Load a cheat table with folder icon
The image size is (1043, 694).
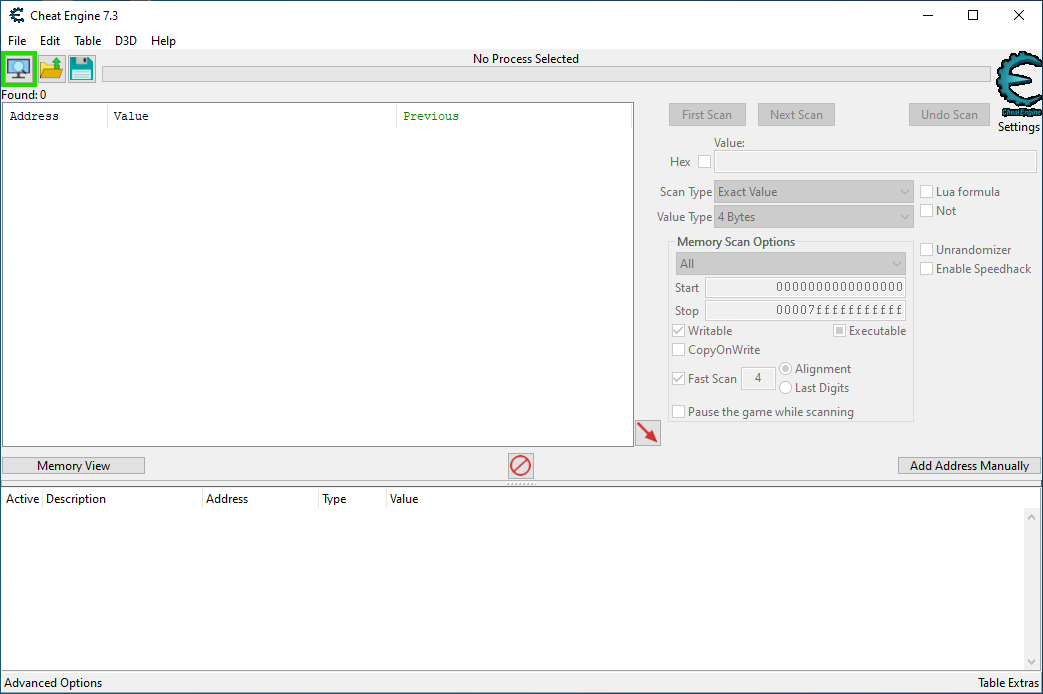[x=51, y=69]
